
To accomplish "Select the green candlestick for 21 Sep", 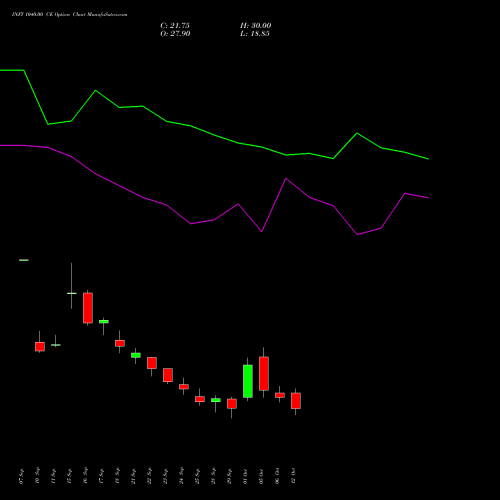I will click(136, 355).
